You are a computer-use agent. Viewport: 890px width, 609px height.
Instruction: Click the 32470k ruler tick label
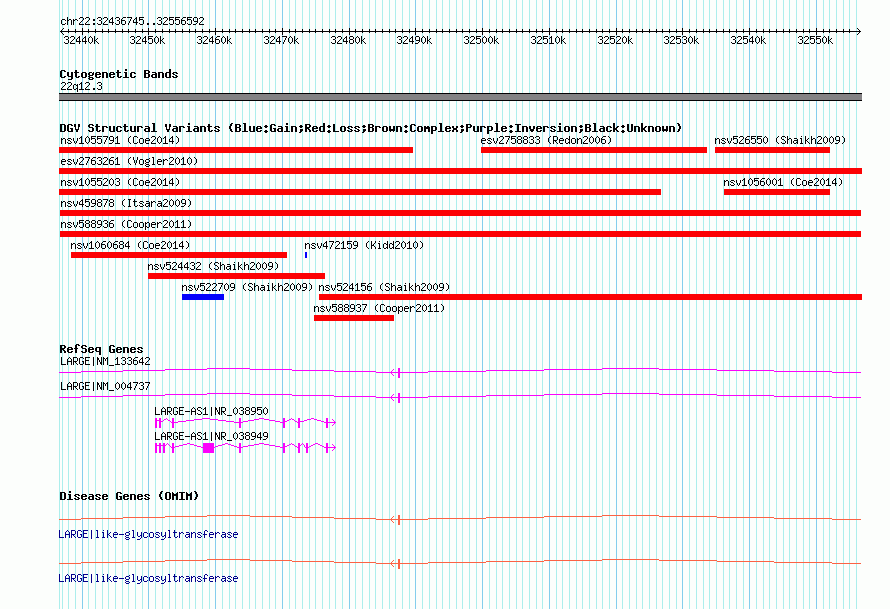[x=281, y=40]
